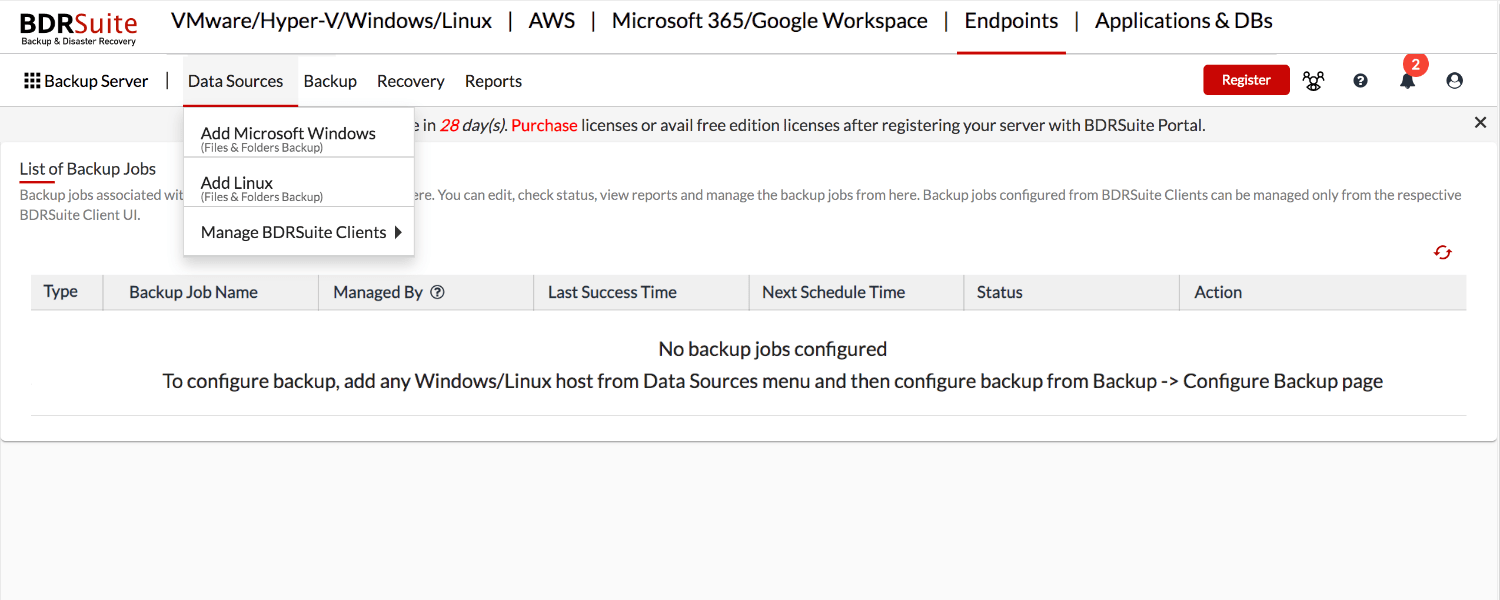Expand Manage BDRSuite Clients submenu arrow

tap(398, 232)
